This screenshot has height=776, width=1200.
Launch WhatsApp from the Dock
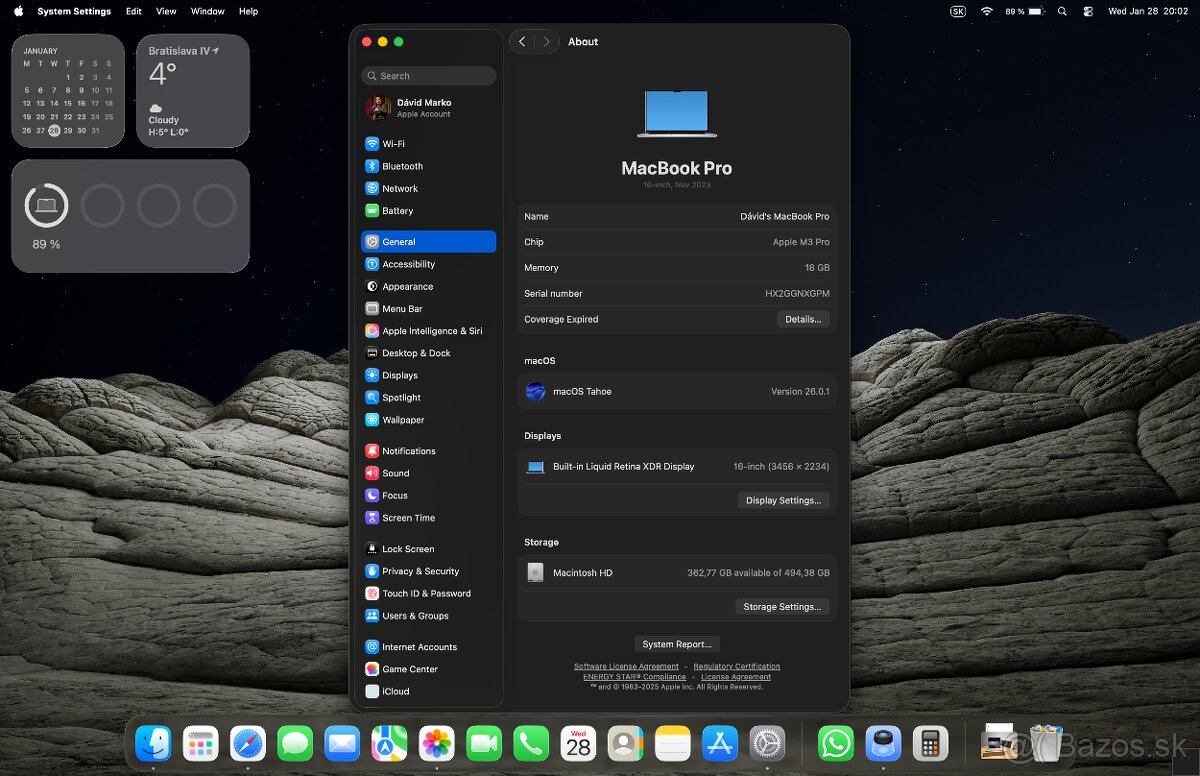coord(835,743)
